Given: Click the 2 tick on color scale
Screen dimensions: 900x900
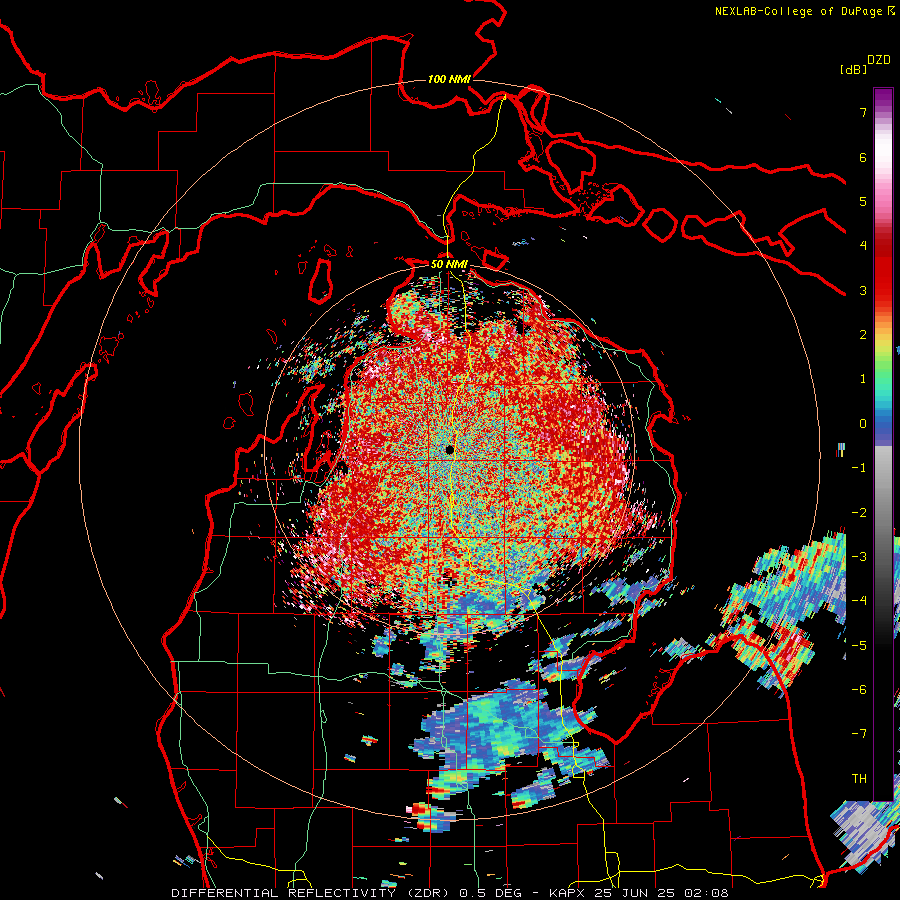Looking at the screenshot, I should (863, 335).
